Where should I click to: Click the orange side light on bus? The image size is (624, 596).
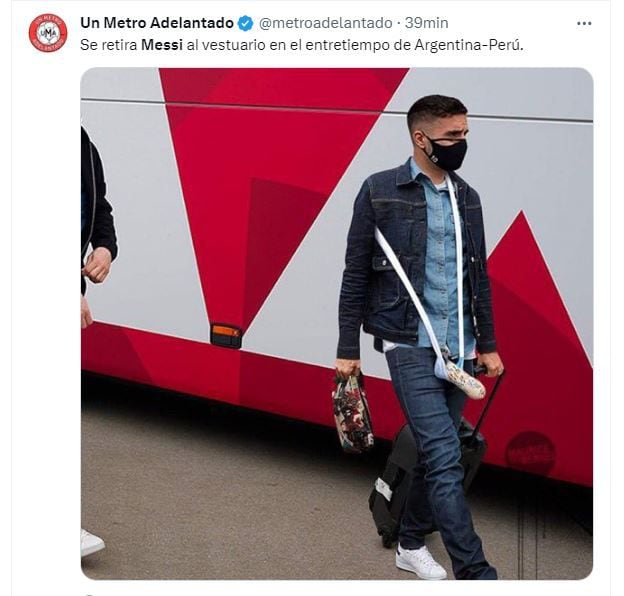coord(226,334)
